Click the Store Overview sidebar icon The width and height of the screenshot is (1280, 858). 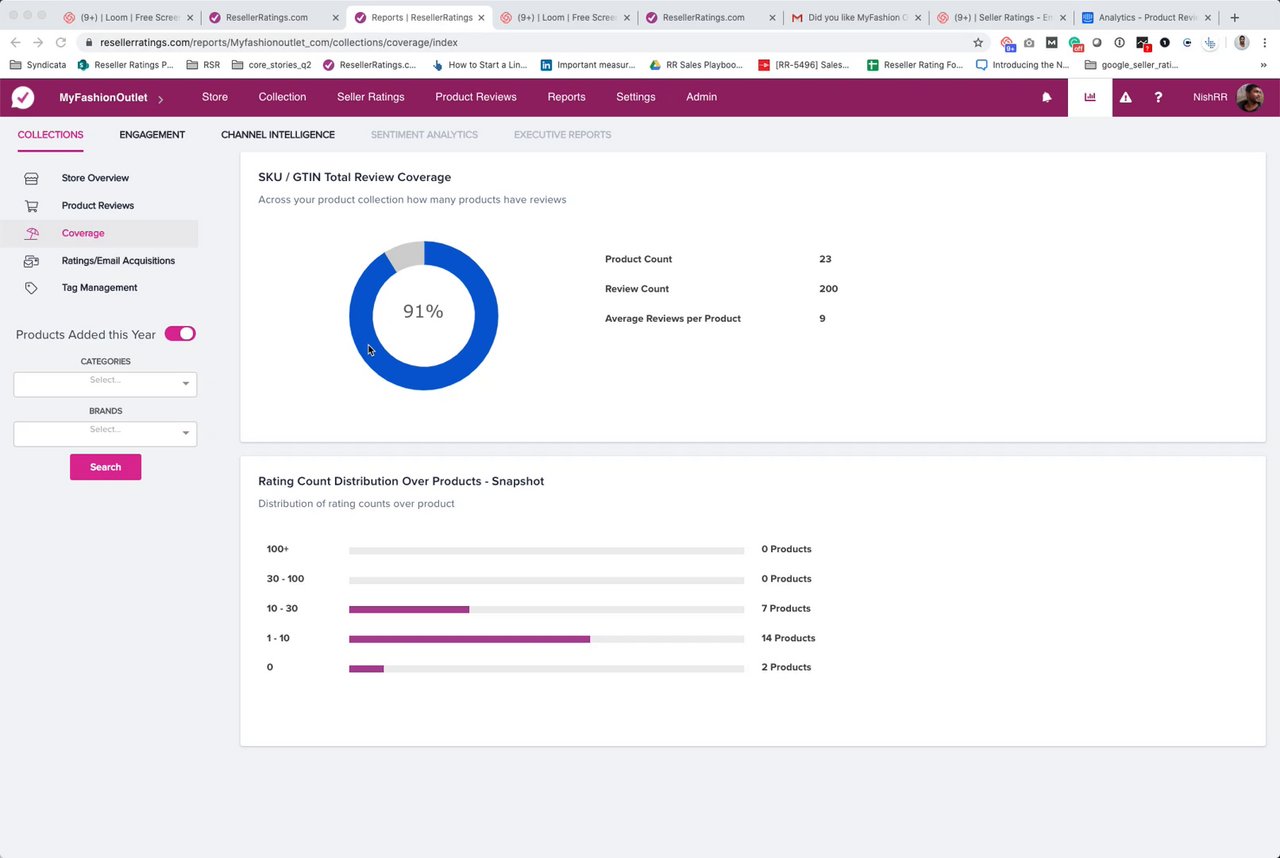pos(31,178)
